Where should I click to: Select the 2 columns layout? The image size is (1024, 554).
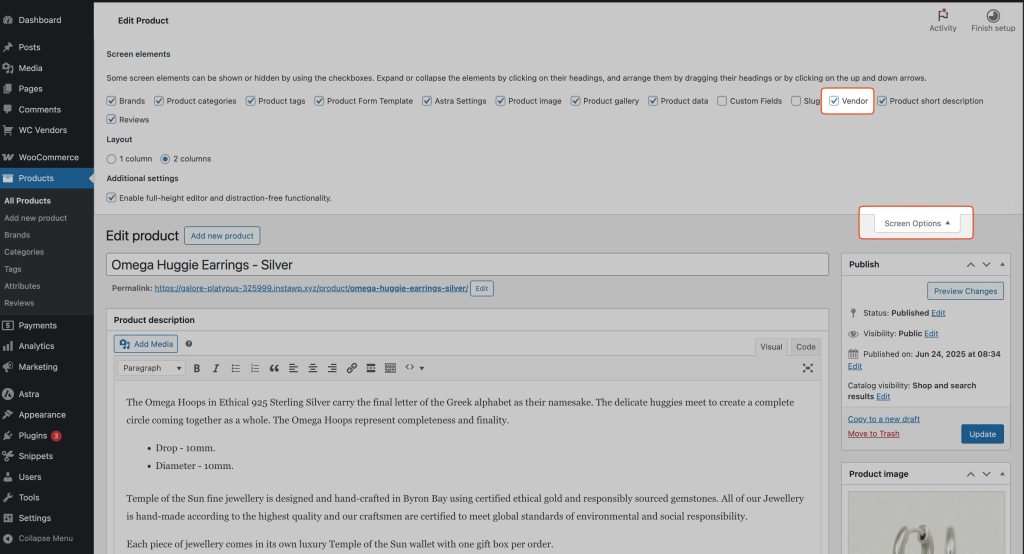(165, 159)
